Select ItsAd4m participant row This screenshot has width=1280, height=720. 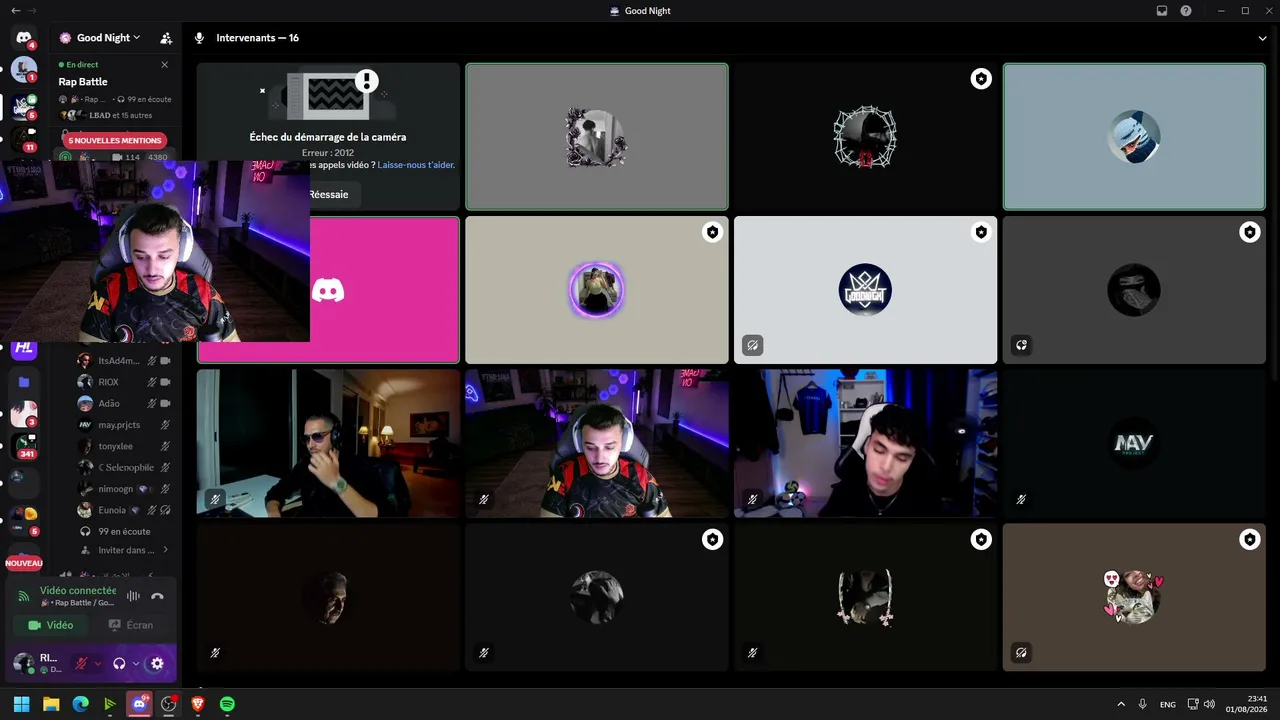click(x=123, y=361)
